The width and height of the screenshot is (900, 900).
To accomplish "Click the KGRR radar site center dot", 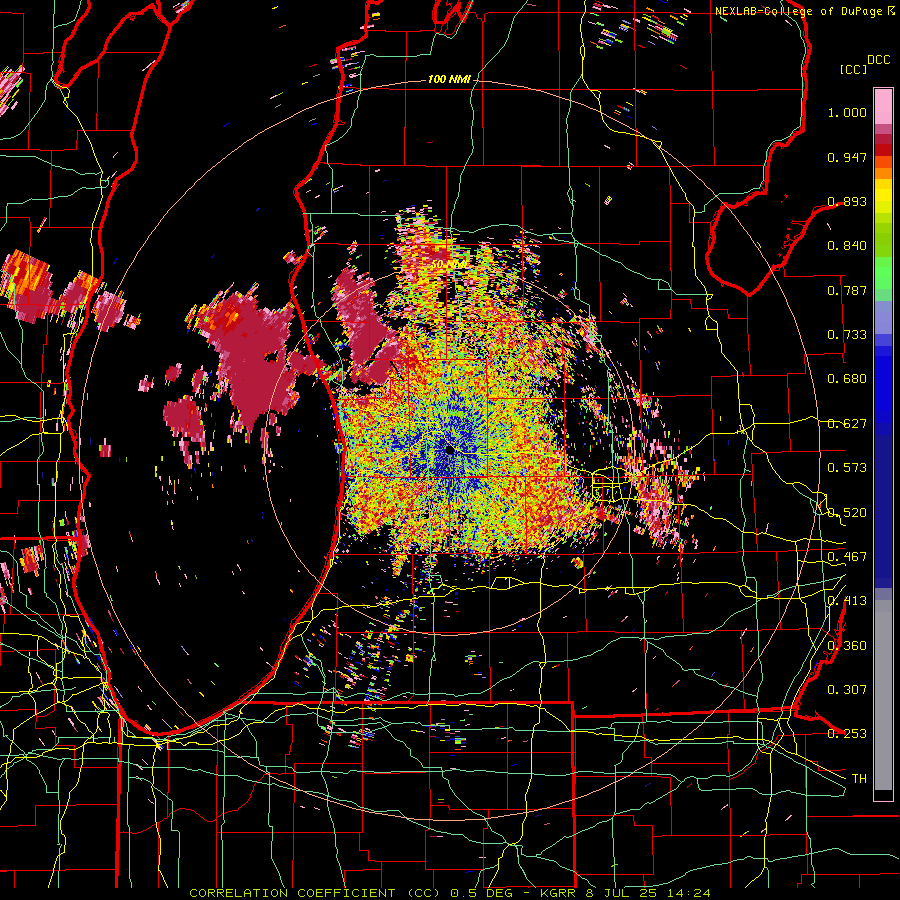I will [449, 451].
